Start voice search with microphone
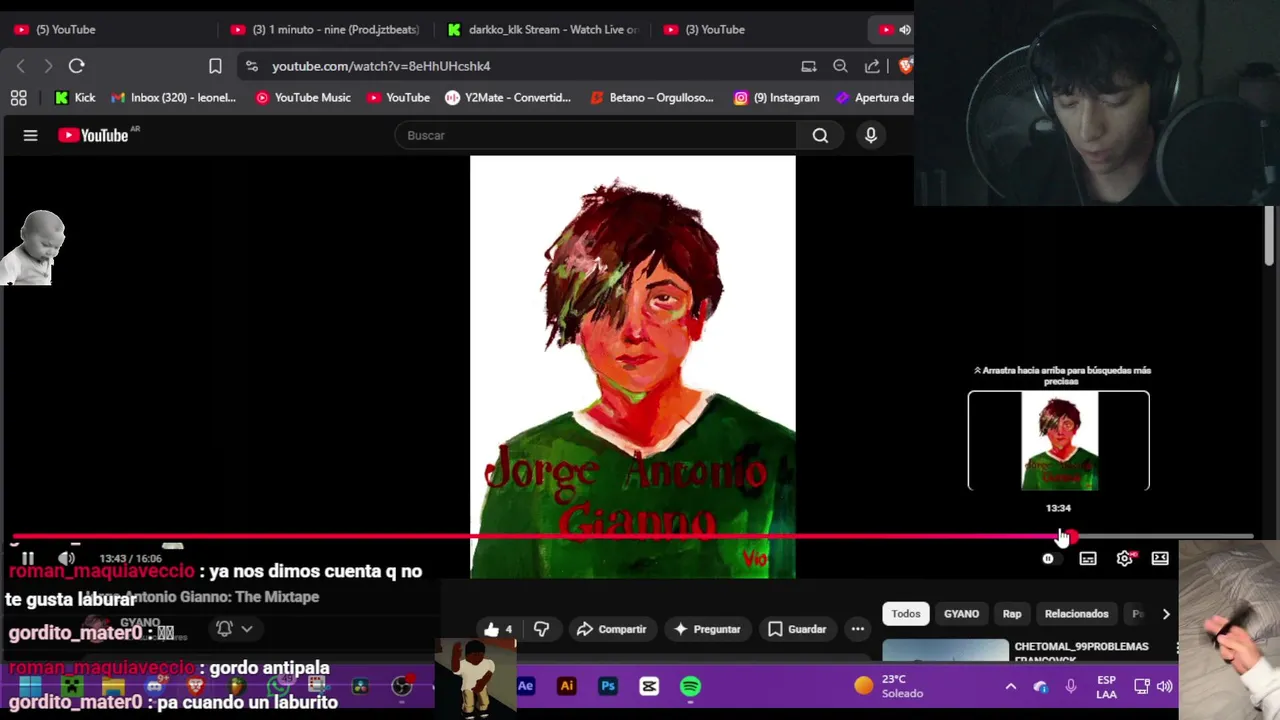The image size is (1280, 720). [x=871, y=135]
